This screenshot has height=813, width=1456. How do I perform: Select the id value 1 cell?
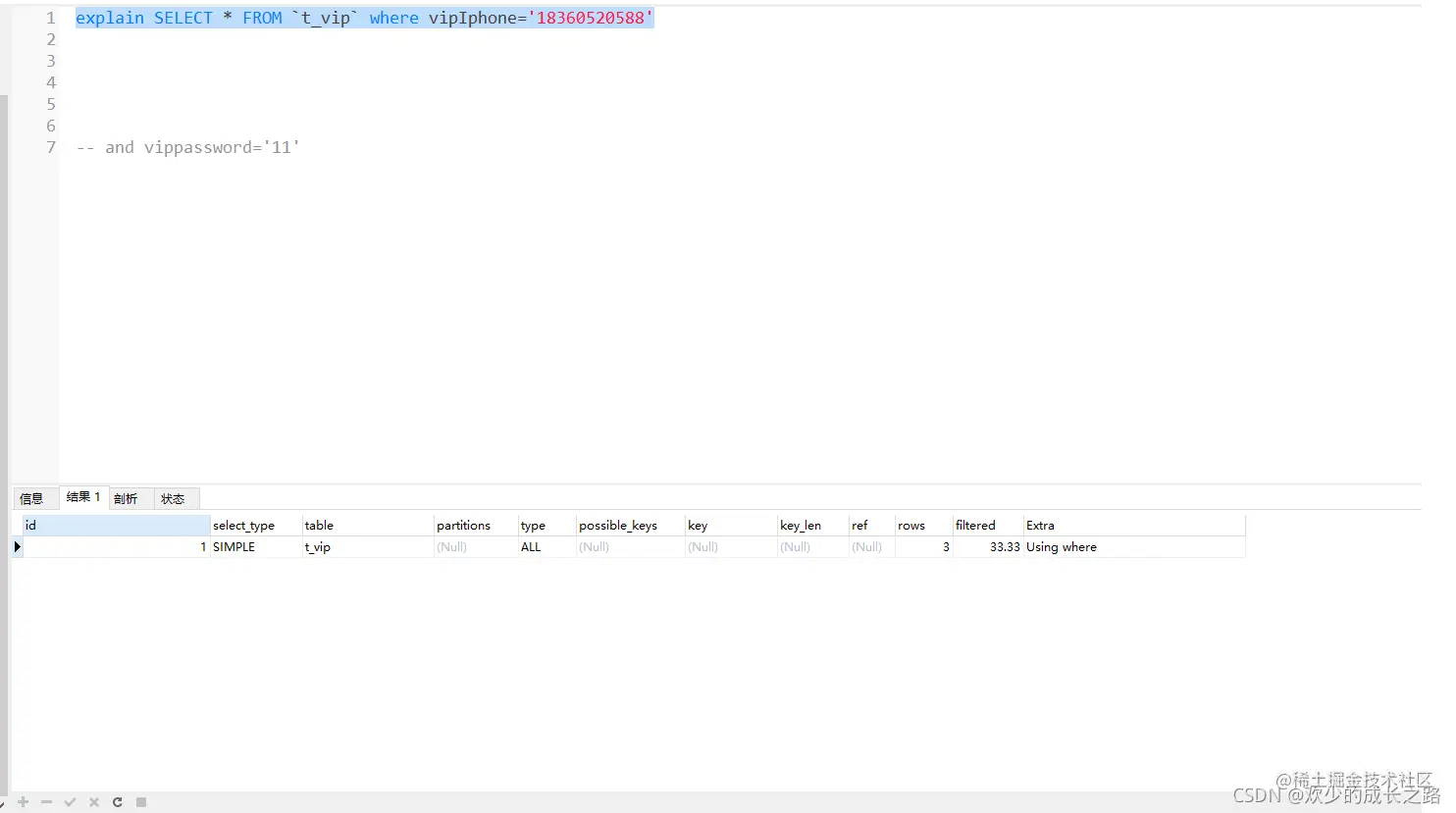tap(117, 547)
